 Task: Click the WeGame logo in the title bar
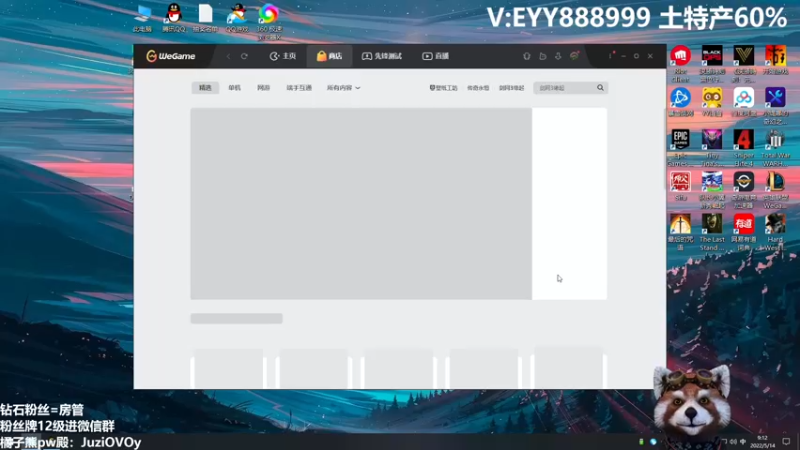point(170,56)
